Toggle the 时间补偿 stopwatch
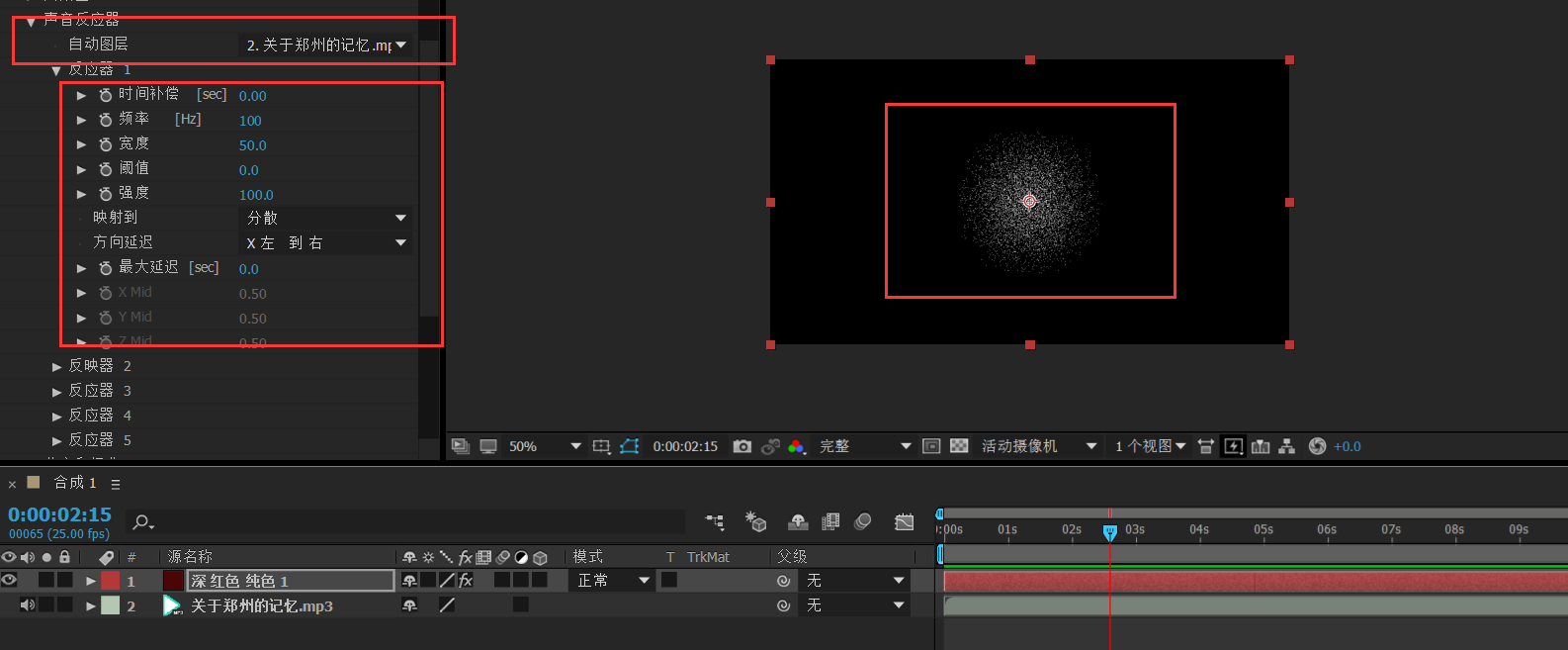 tap(106, 95)
